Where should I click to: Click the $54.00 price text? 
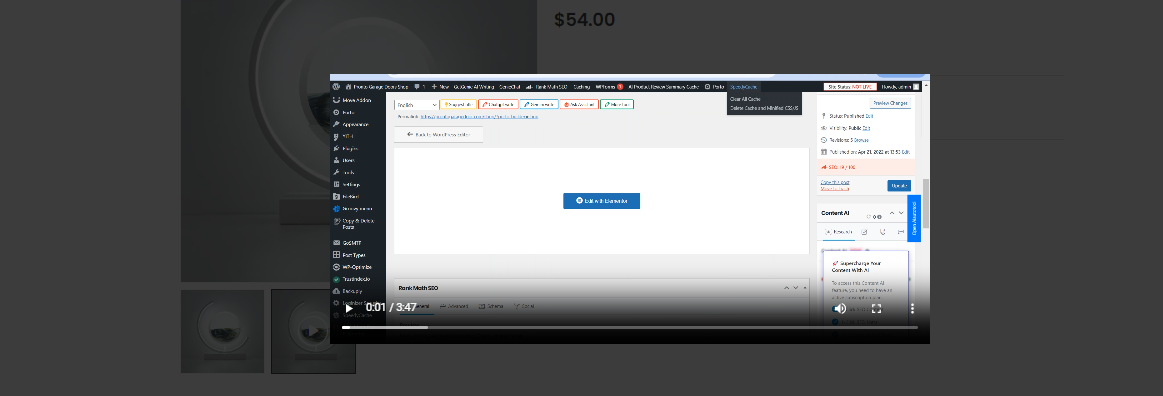584,20
